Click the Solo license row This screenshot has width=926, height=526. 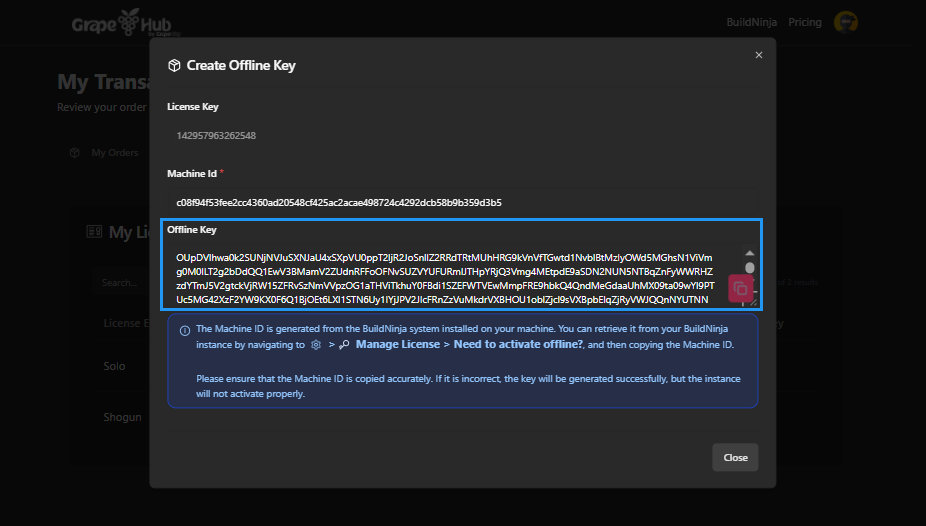point(114,366)
